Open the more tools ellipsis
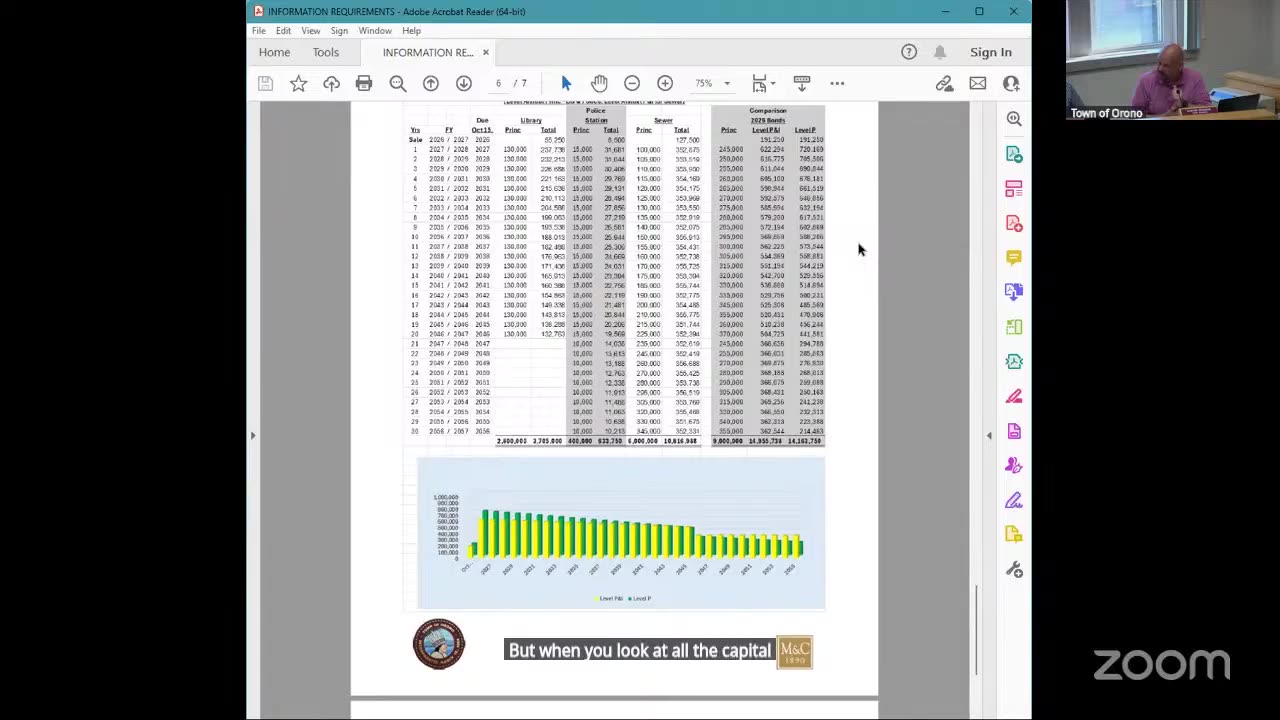Viewport: 1280px width, 720px height. coord(837,84)
